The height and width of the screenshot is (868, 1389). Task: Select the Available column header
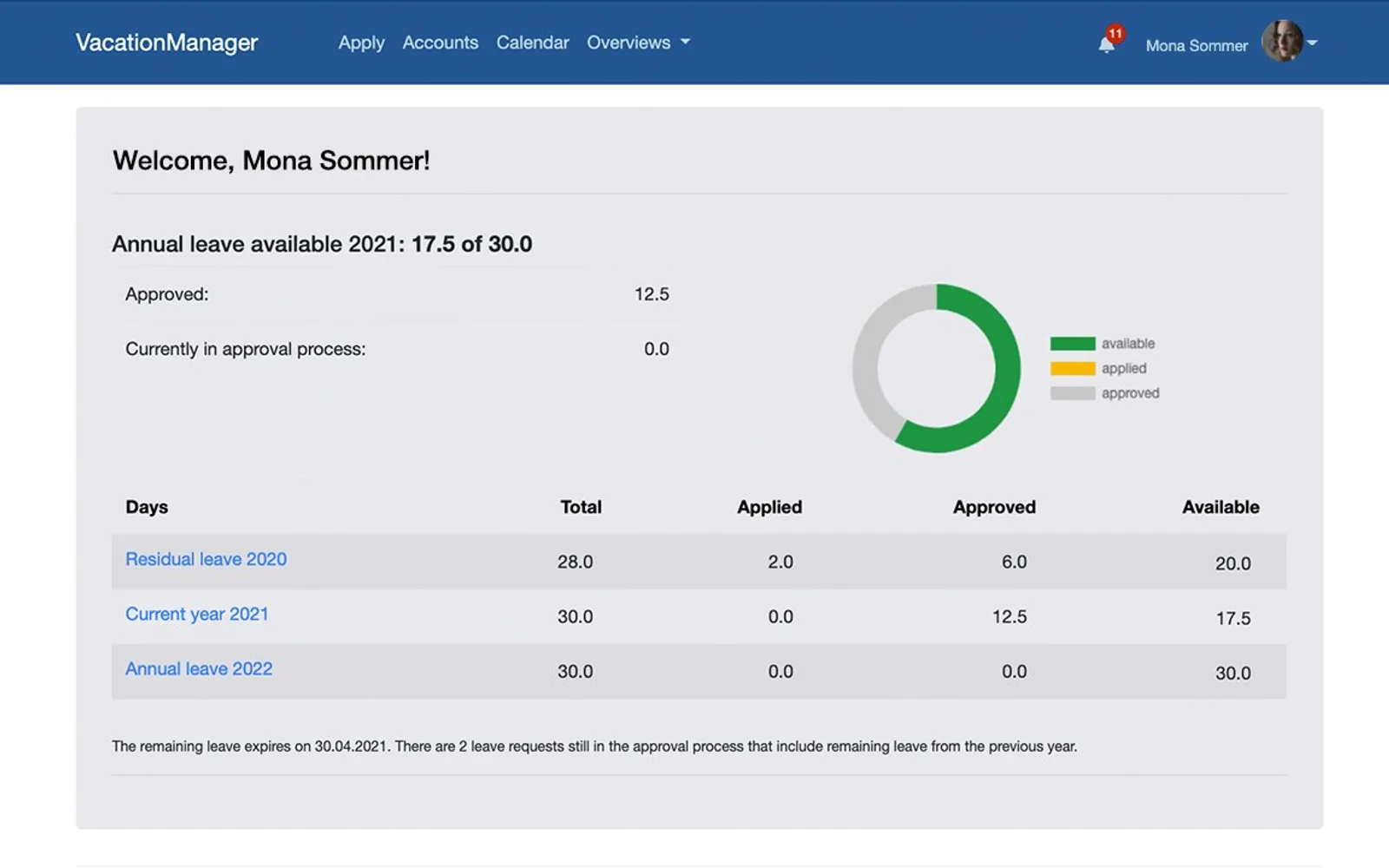click(1221, 507)
